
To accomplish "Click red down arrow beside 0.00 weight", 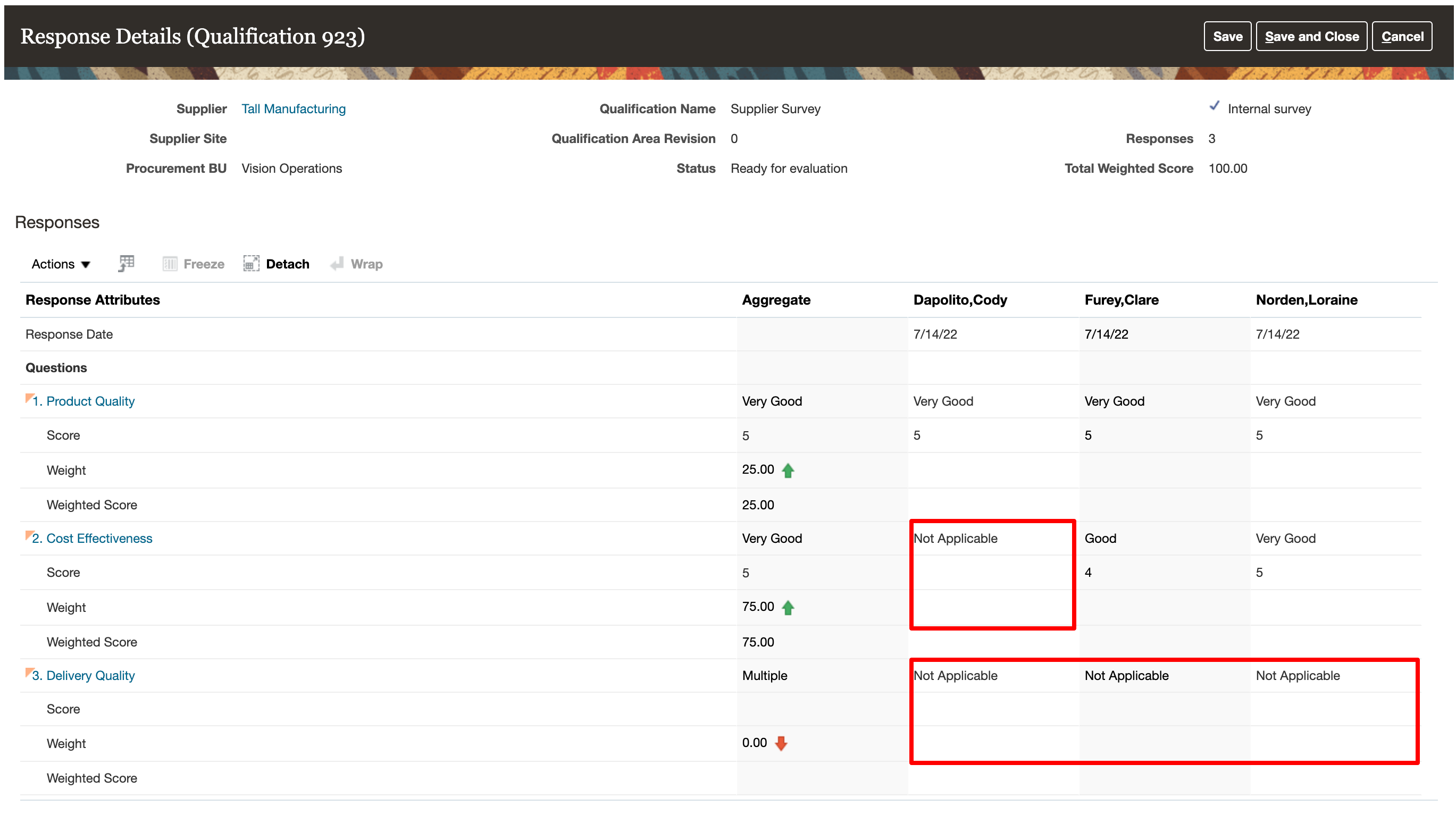I will click(781, 743).
